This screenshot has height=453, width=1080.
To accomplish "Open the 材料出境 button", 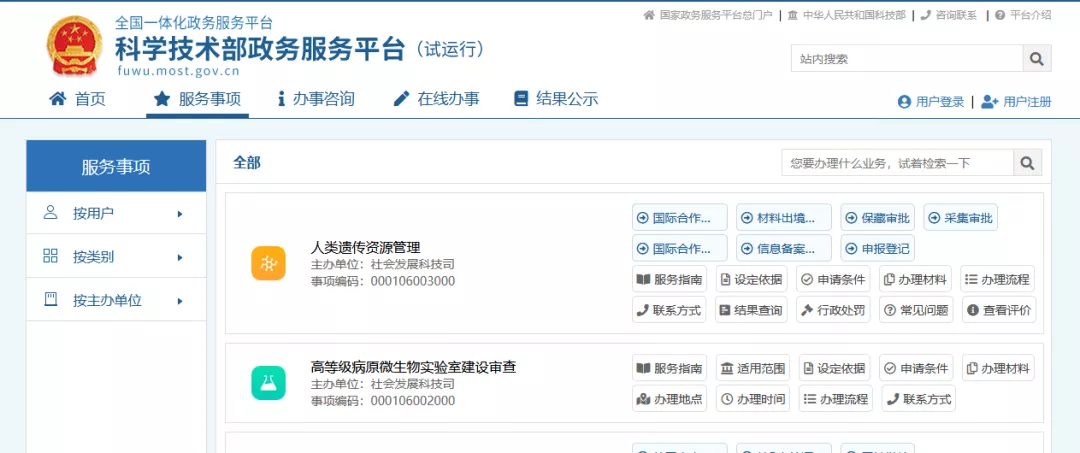I will coord(784,218).
